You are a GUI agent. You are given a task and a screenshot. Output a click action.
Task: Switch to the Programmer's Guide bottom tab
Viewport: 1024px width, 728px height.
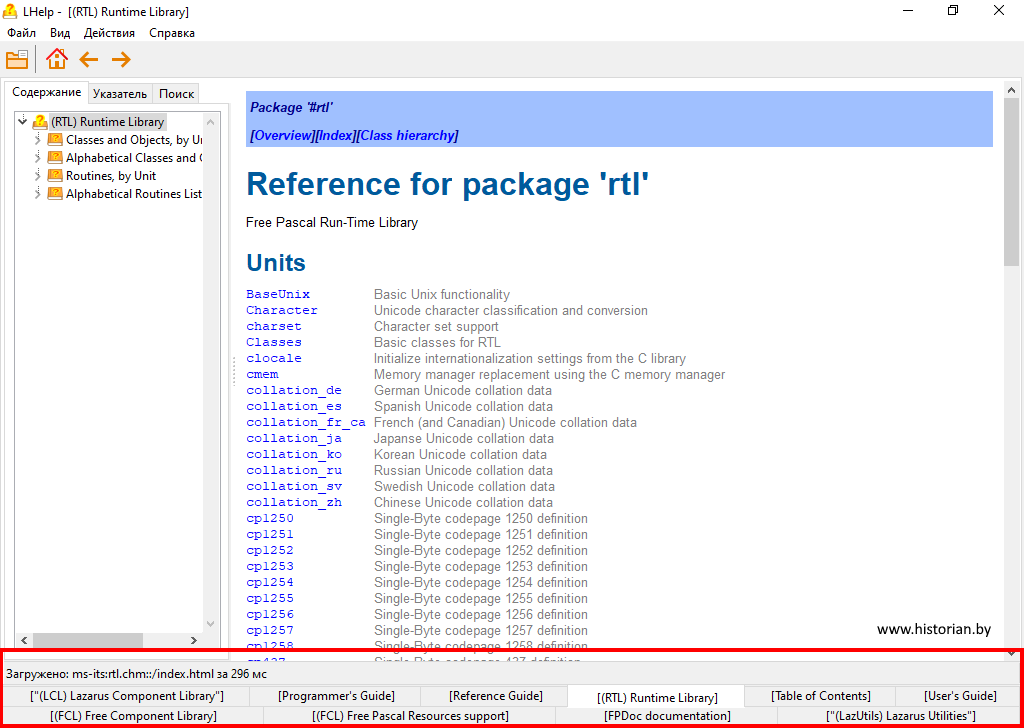click(x=336, y=696)
